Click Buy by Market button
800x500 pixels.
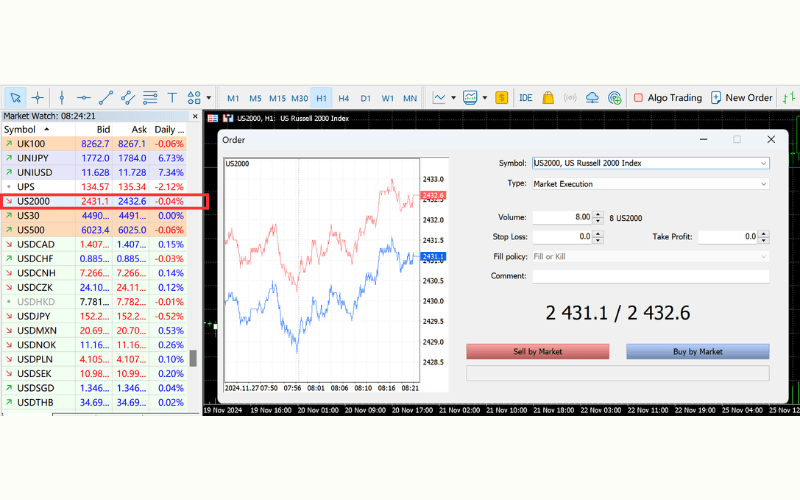click(x=697, y=352)
